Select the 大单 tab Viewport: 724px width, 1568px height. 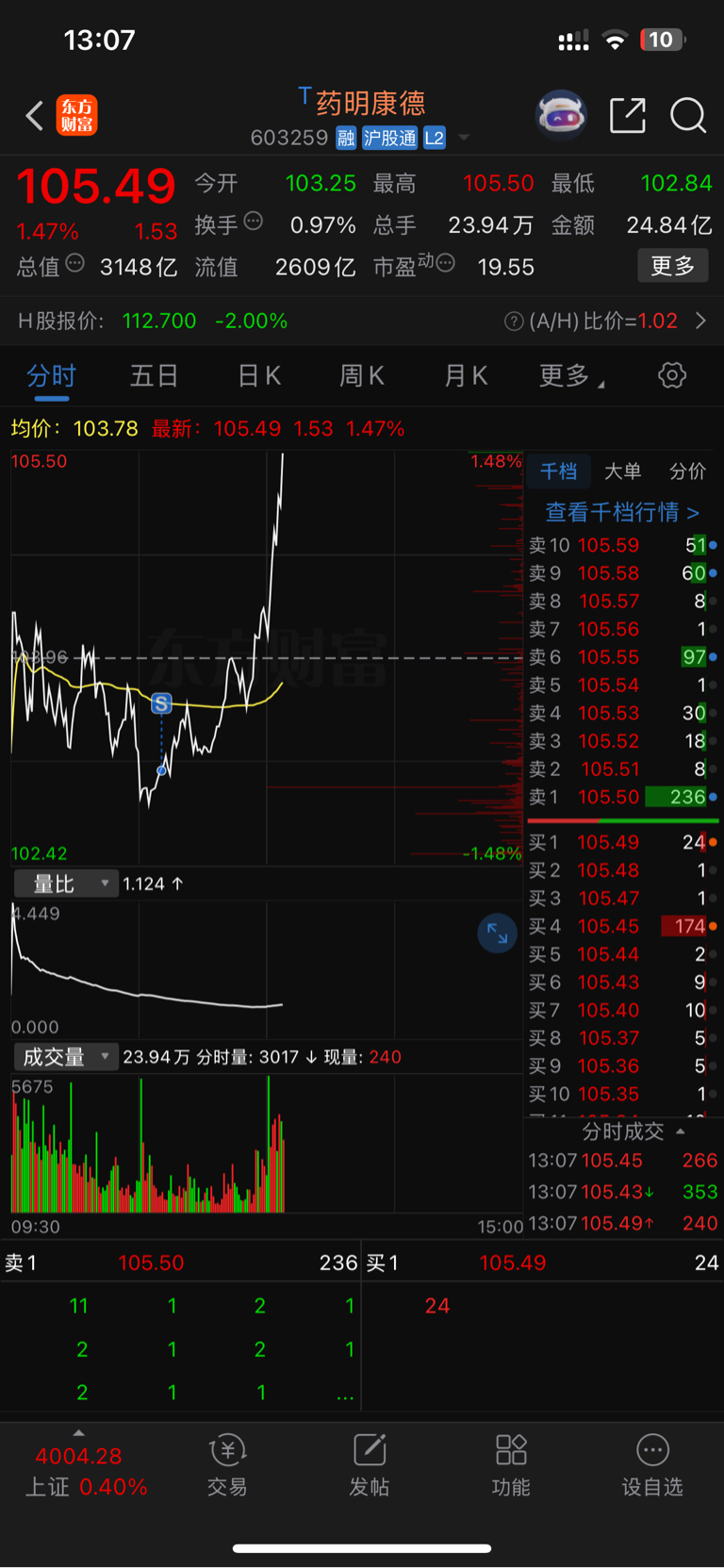click(x=622, y=470)
